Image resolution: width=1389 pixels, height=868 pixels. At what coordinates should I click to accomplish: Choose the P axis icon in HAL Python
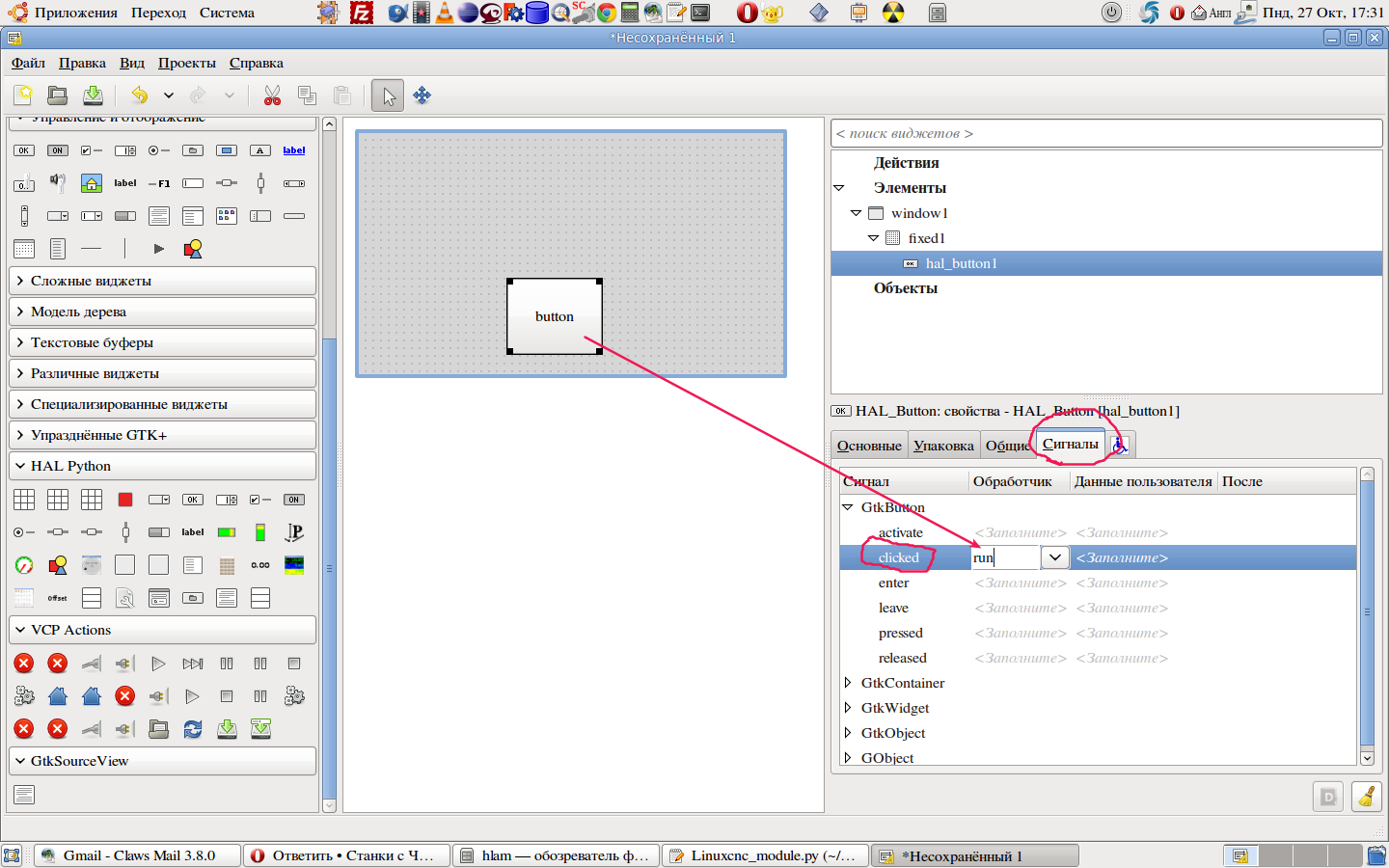click(294, 532)
